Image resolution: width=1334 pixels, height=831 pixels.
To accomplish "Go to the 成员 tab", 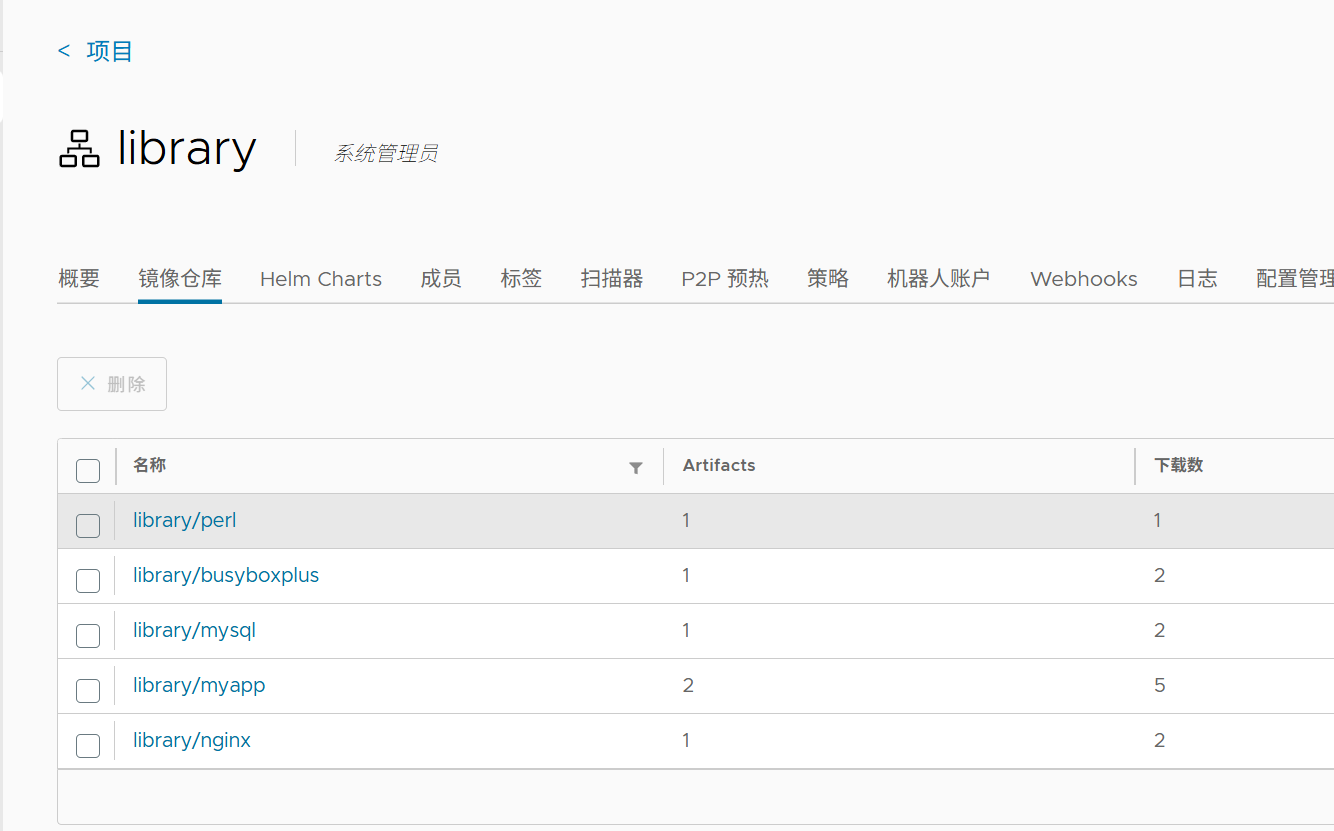I will click(x=441, y=279).
